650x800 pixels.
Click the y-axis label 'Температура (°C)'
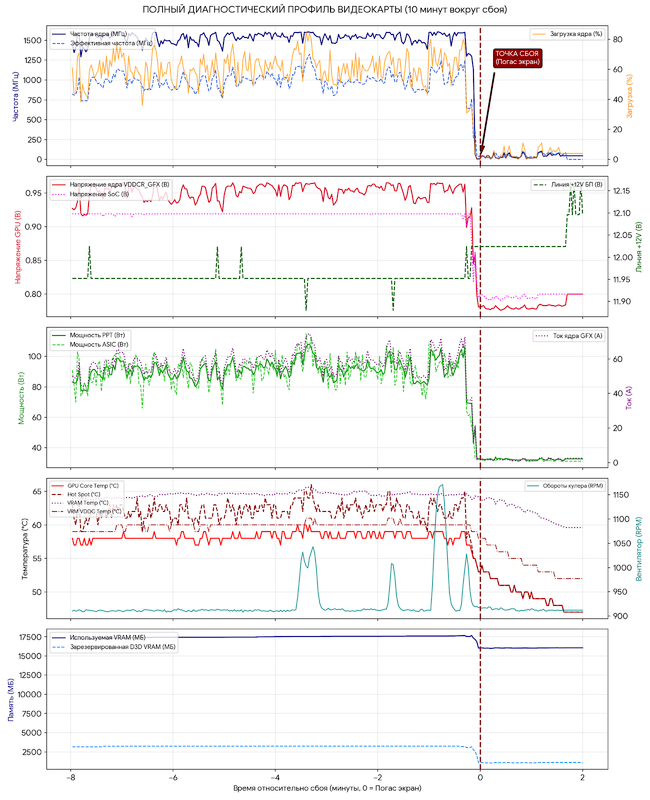24,549
